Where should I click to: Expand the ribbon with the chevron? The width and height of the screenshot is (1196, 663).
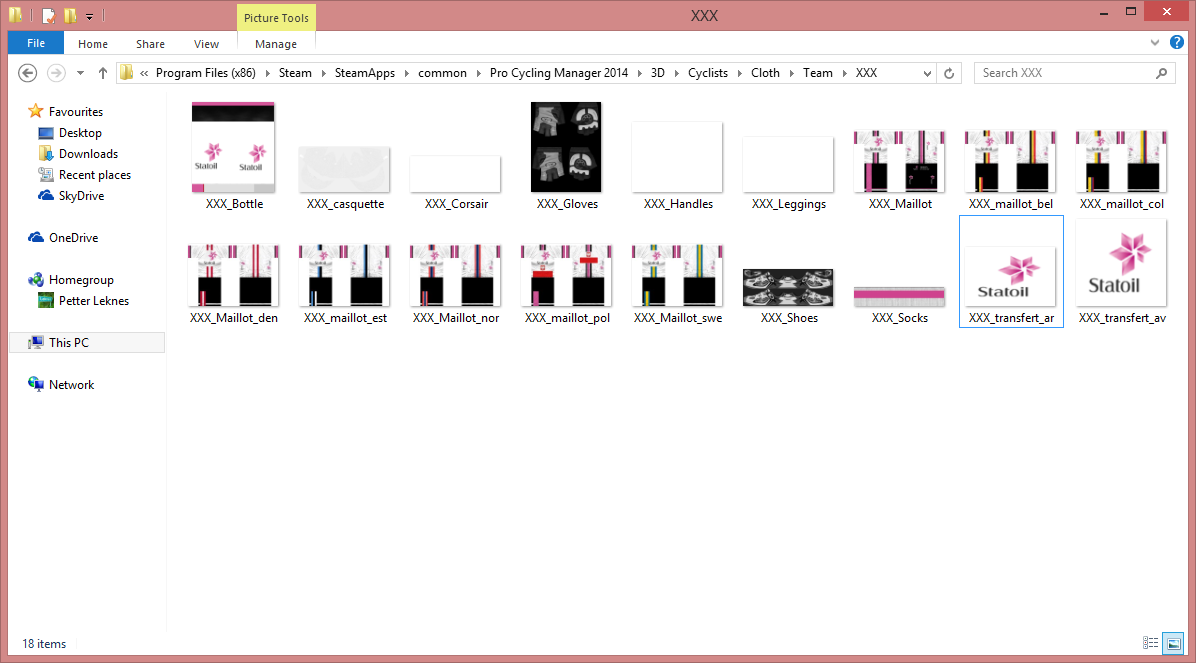1157,43
